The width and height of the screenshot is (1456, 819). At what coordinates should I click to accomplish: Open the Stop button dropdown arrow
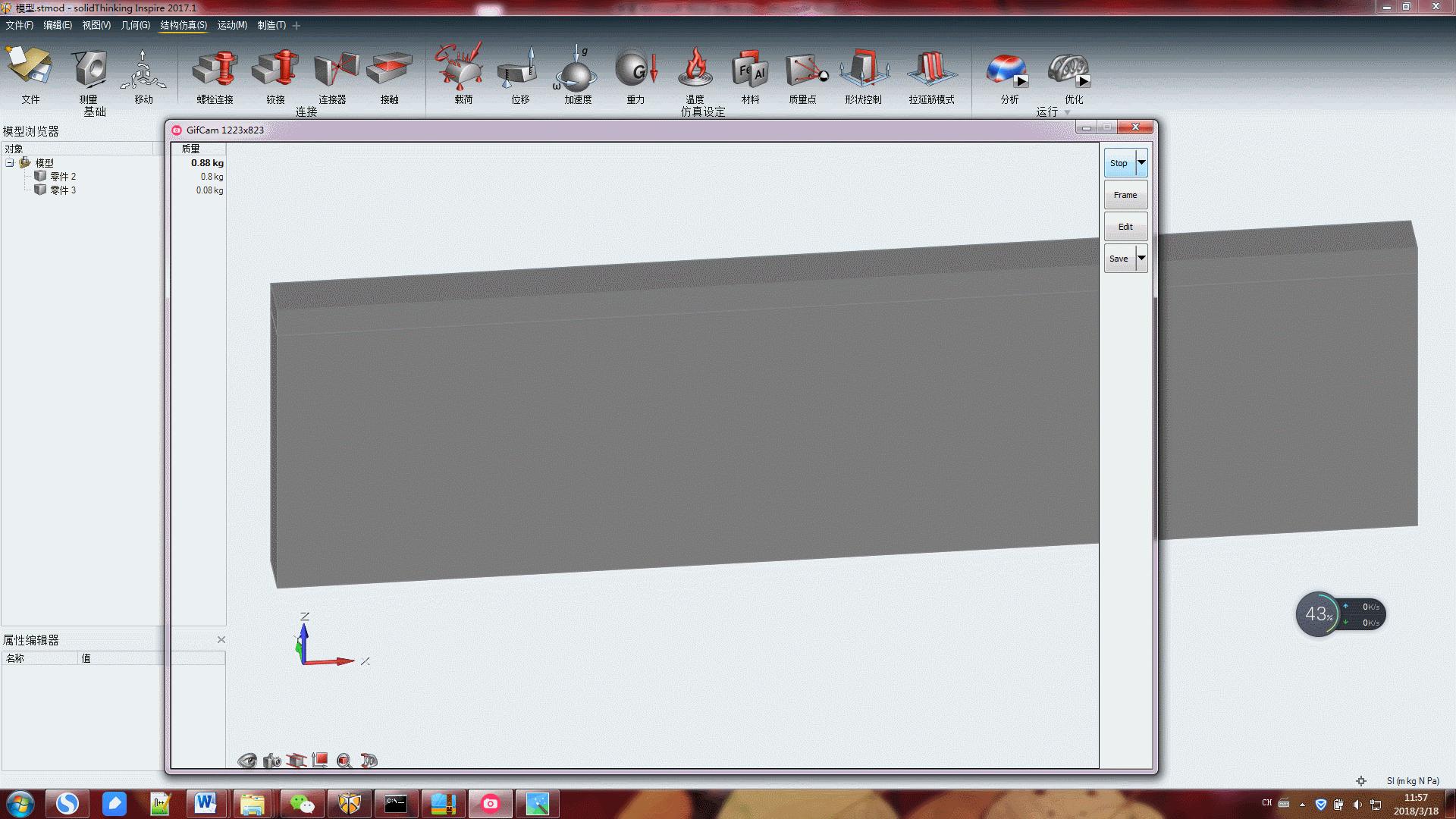click(1141, 162)
